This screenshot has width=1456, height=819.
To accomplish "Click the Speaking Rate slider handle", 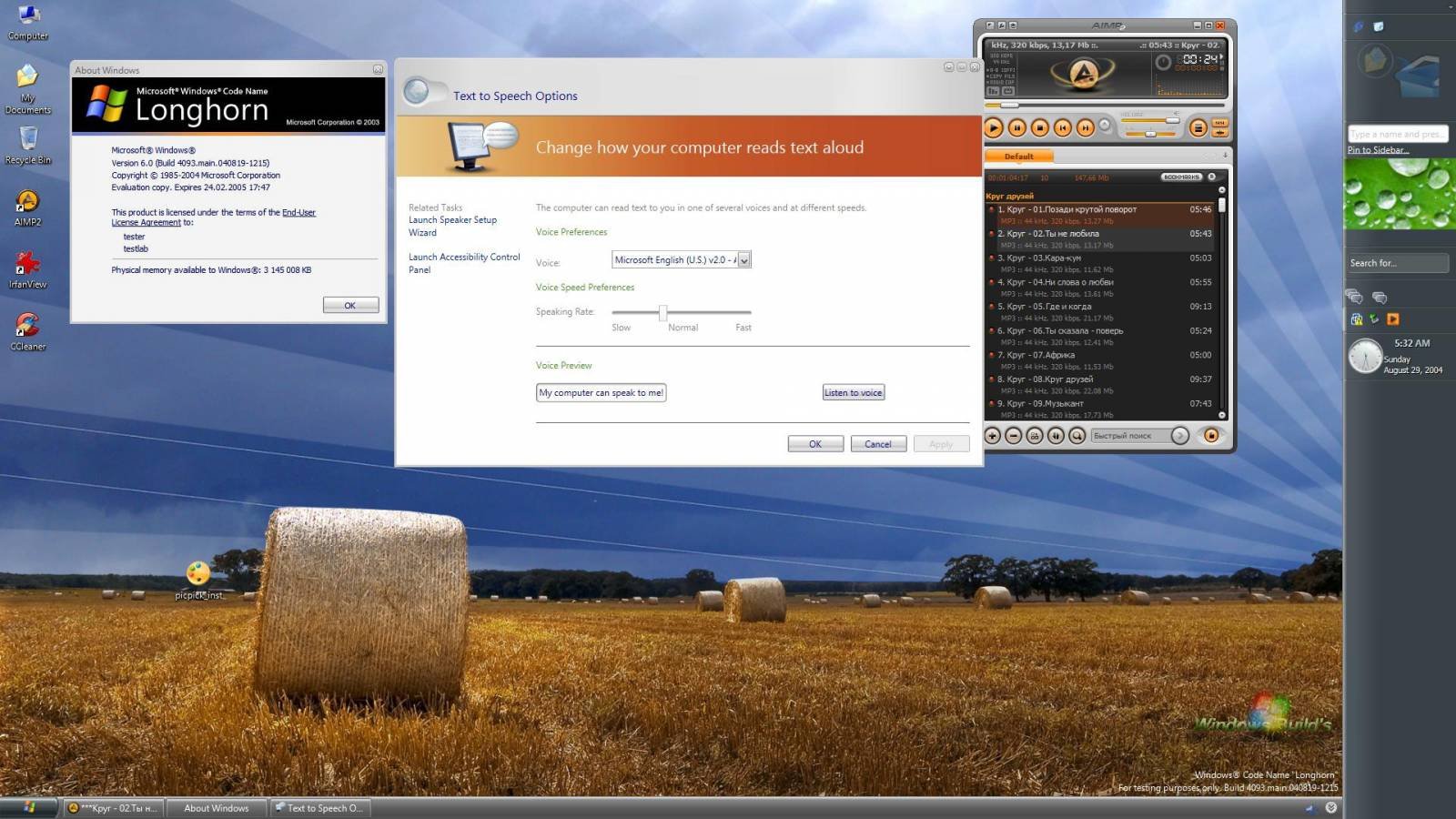I will coord(662,312).
